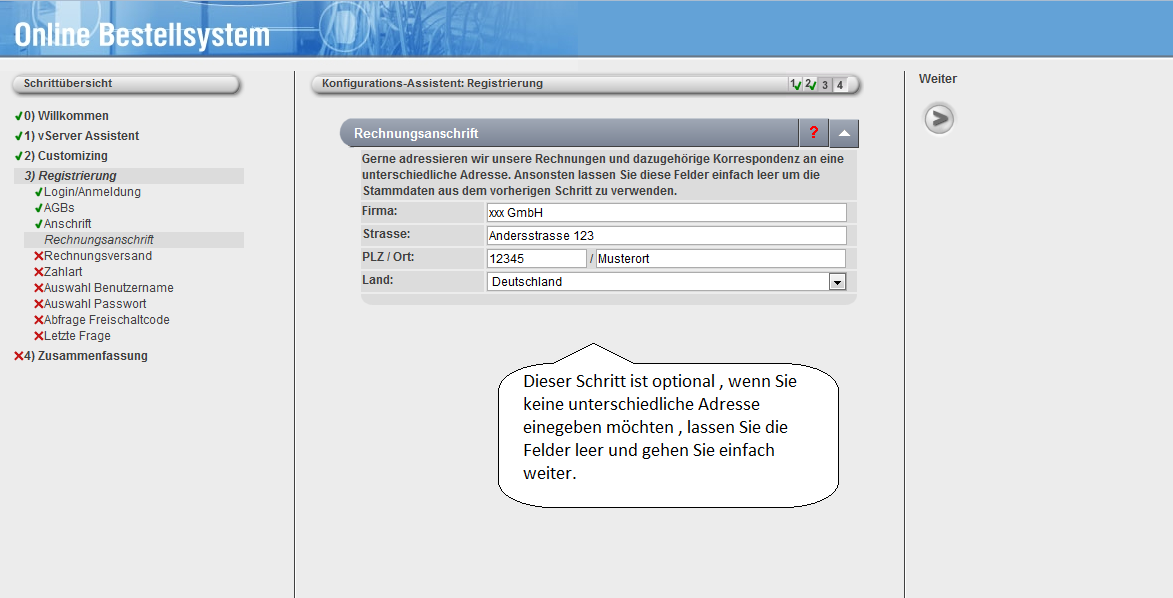
Task: Open the Login/Anmeldung substep
Action: click(92, 192)
